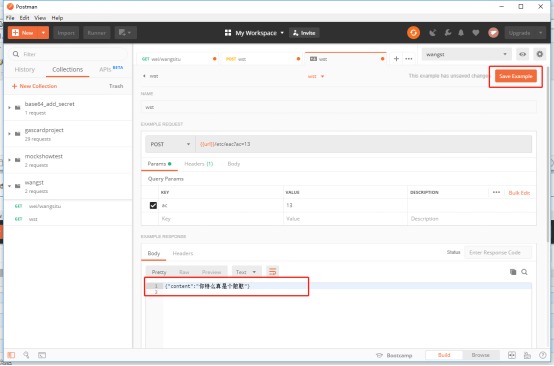Click the example request URL field
554x366 pixels.
point(364,144)
